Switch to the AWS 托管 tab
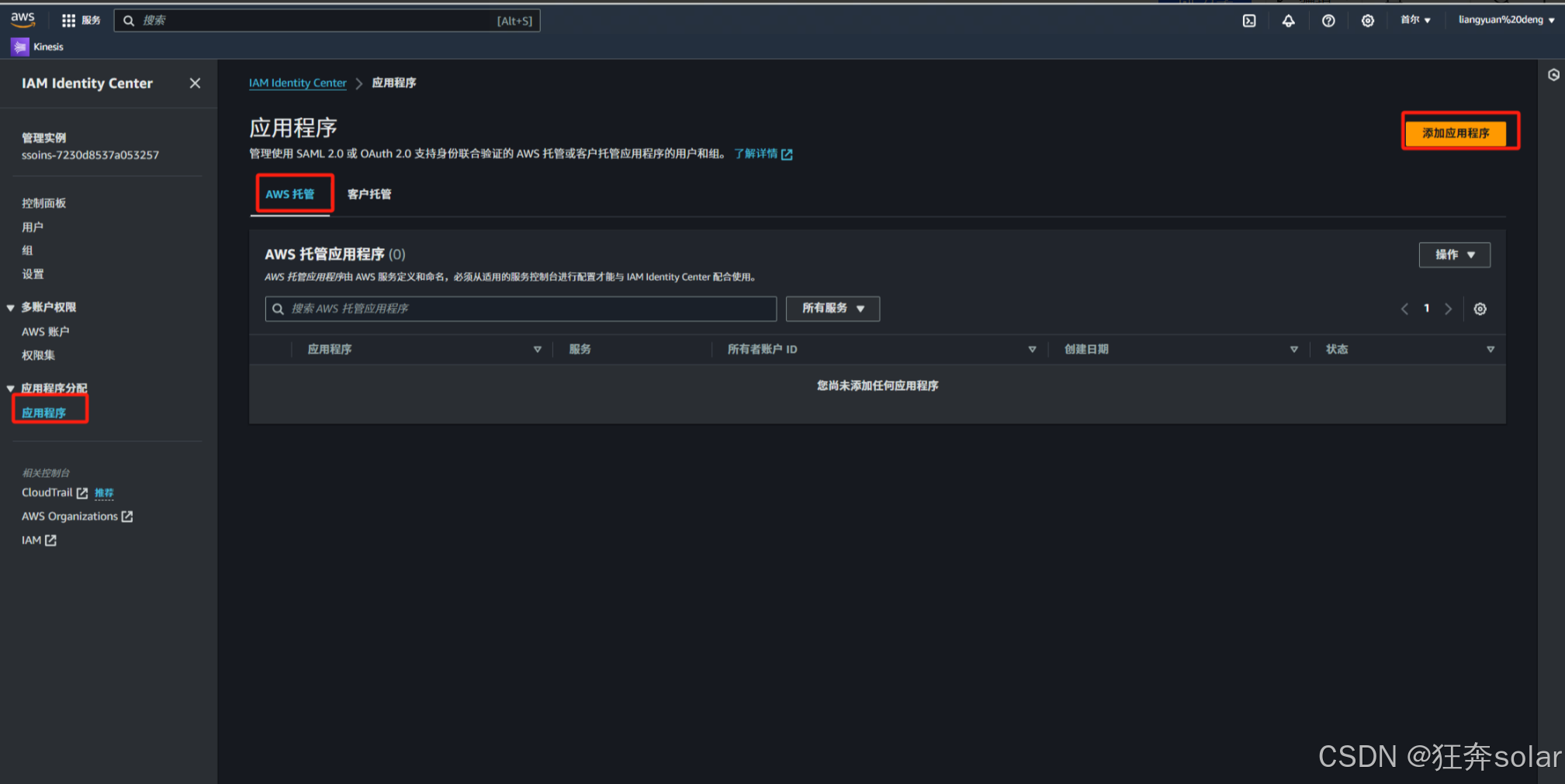The width and height of the screenshot is (1565, 784). coord(290,195)
